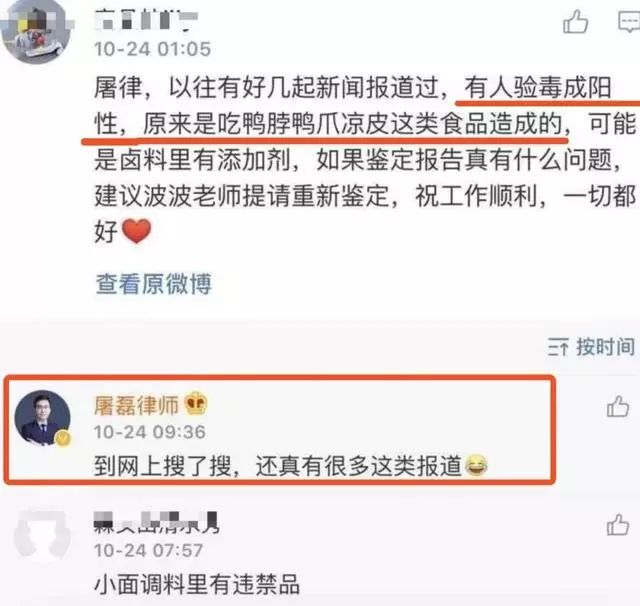Click the 10-24 09:36 timestamp
The width and height of the screenshot is (640, 606).
coord(149,432)
